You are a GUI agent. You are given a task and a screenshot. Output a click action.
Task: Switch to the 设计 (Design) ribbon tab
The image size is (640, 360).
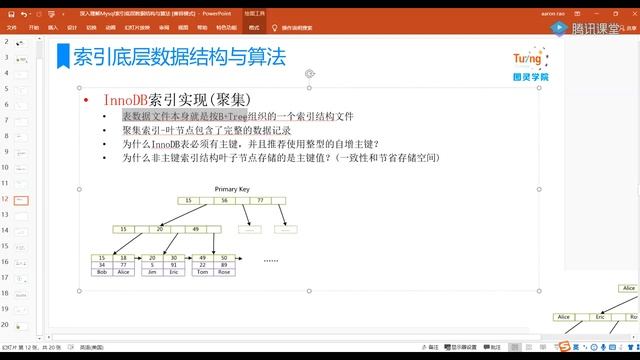(72, 28)
